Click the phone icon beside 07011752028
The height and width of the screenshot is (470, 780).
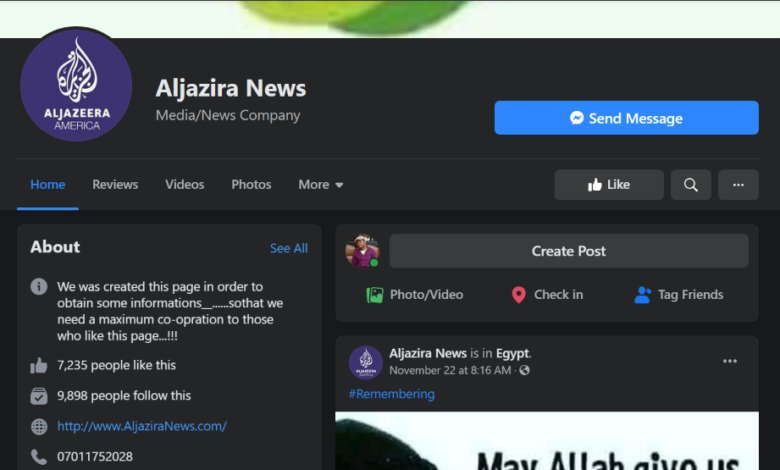coord(39,457)
